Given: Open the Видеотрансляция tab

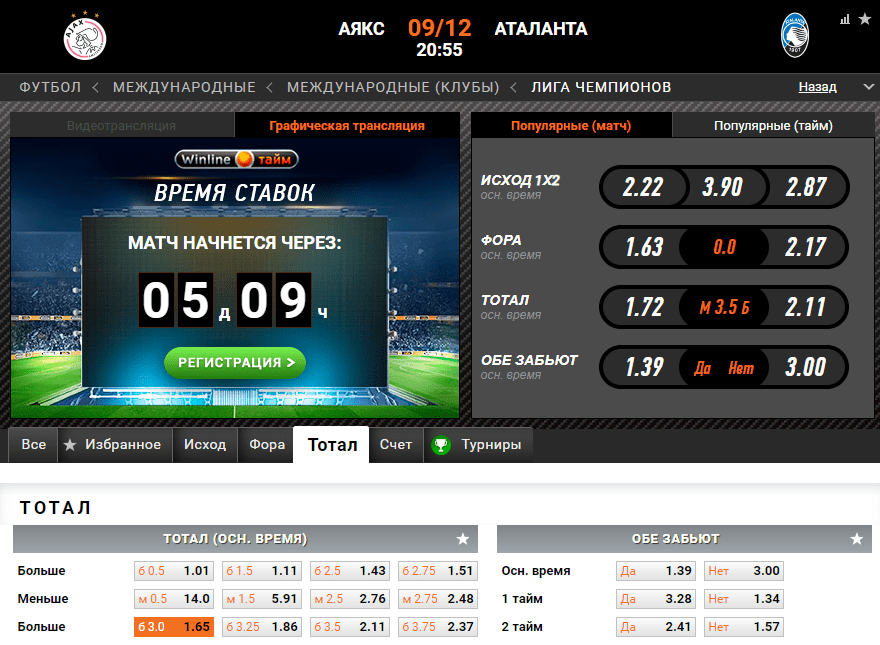Looking at the screenshot, I should click(122, 125).
